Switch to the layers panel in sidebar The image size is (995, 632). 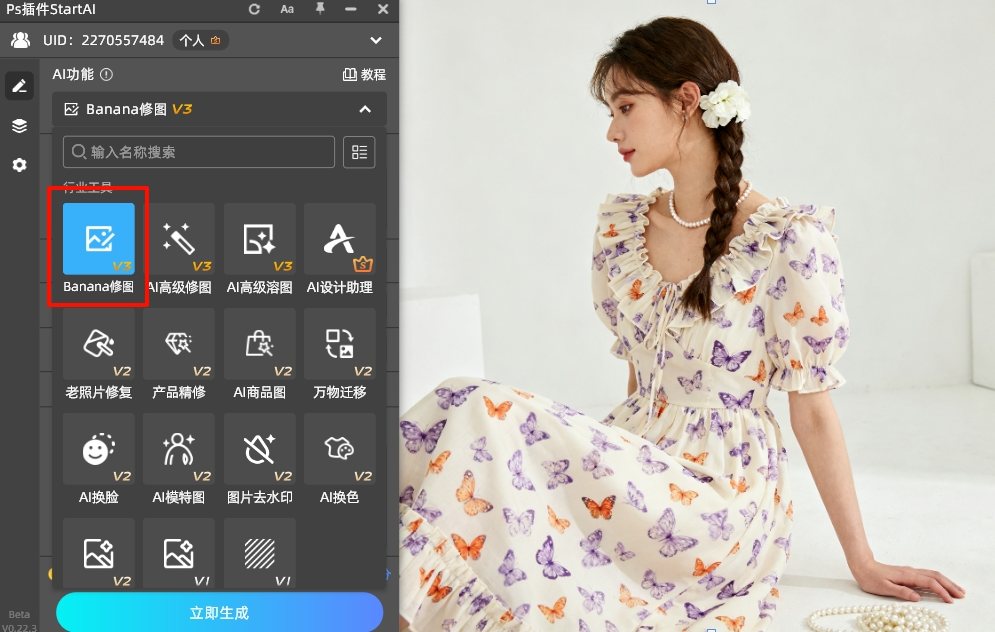pos(19,125)
